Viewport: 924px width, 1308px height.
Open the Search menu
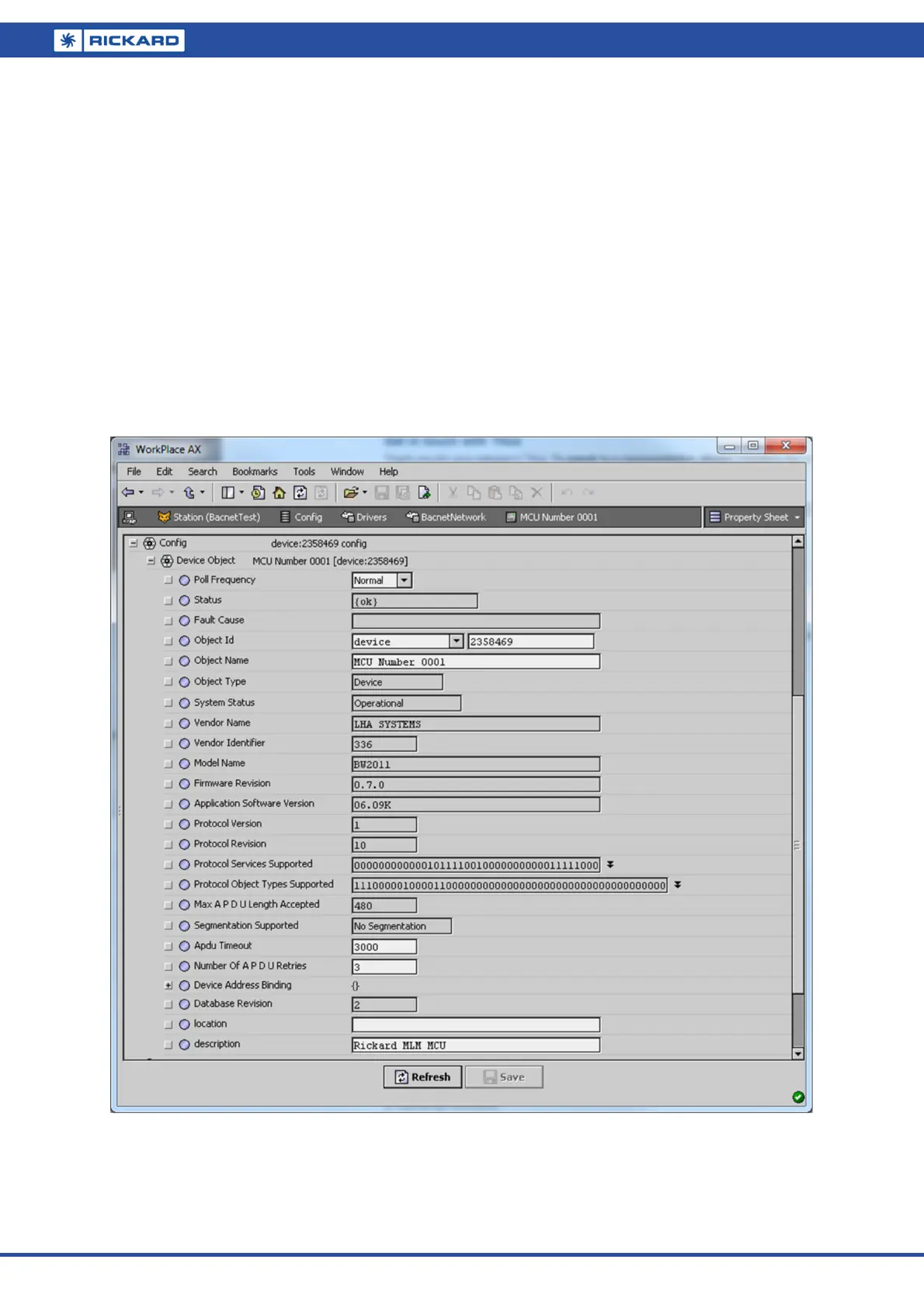203,471
